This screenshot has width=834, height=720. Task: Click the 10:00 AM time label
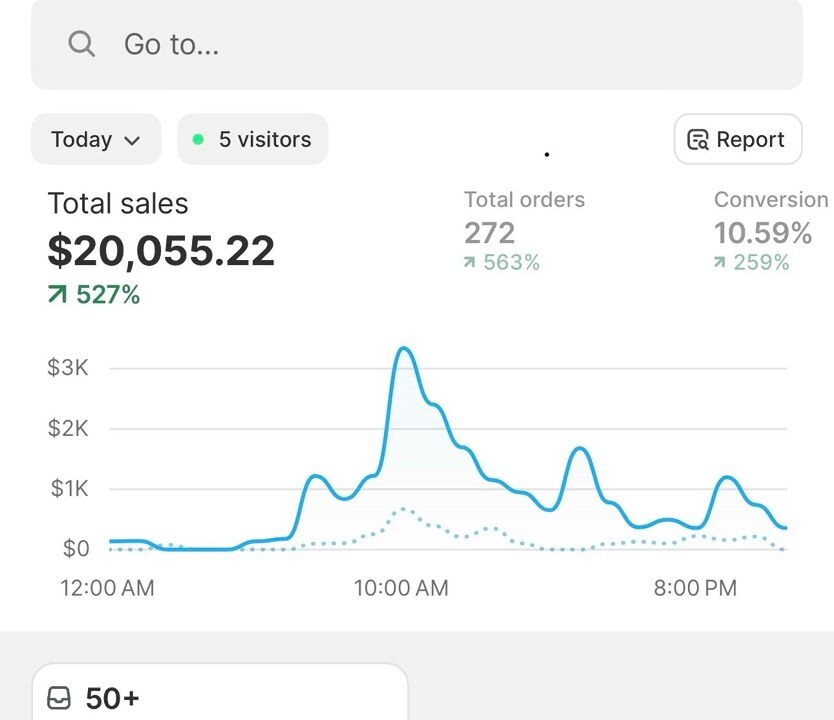click(401, 588)
